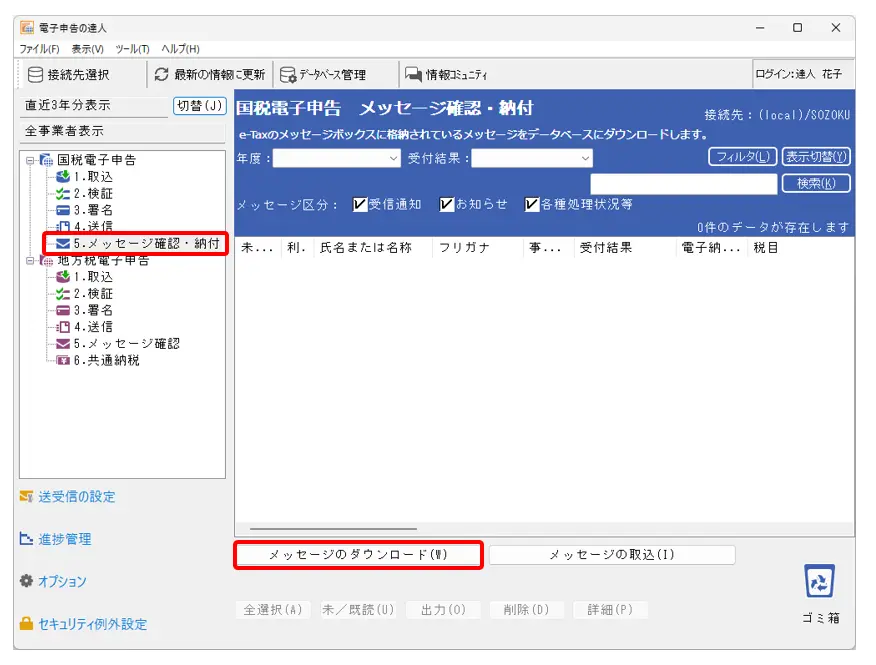Image resolution: width=876 pixels, height=665 pixels.
Task: Open the ツール(T) menu
Action: click(x=132, y=49)
